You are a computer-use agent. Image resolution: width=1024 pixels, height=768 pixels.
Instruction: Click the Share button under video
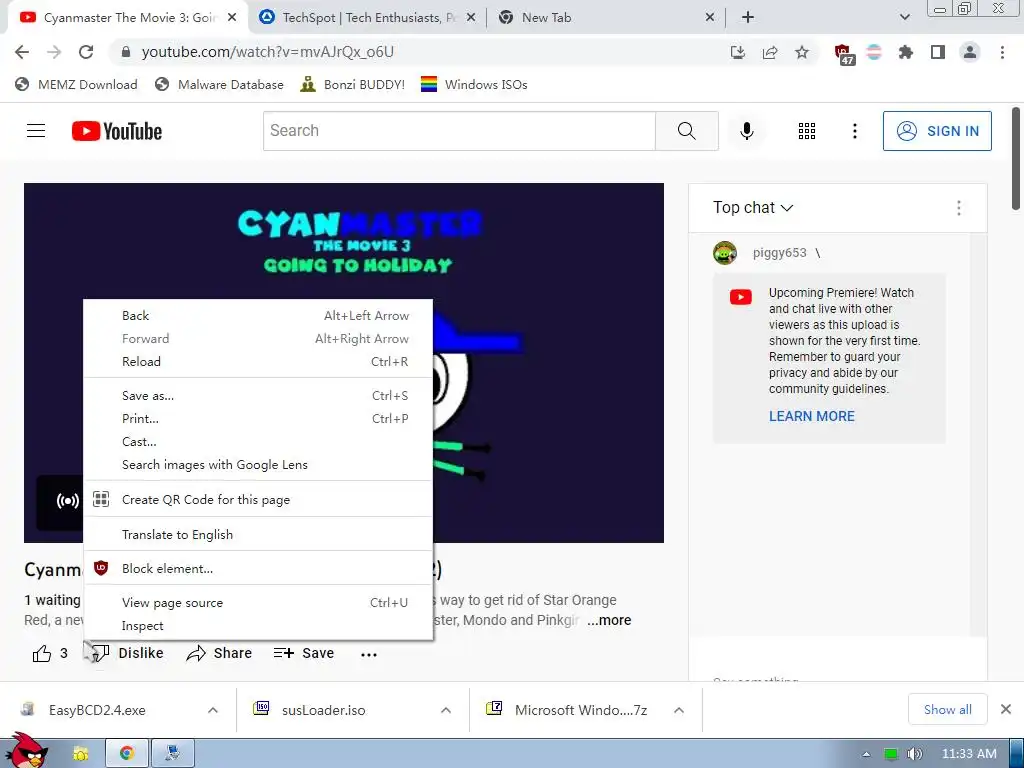(x=219, y=653)
